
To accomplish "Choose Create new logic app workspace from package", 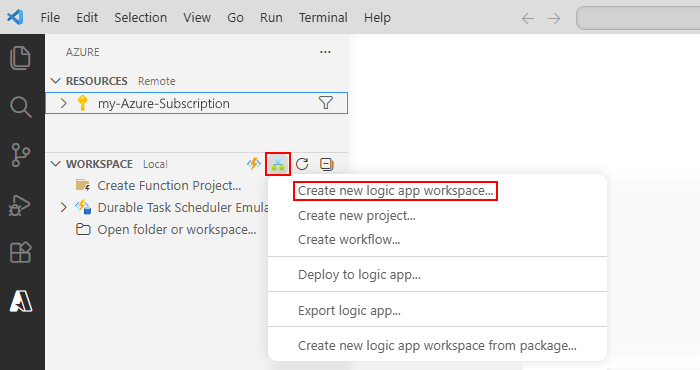I will click(437, 345).
